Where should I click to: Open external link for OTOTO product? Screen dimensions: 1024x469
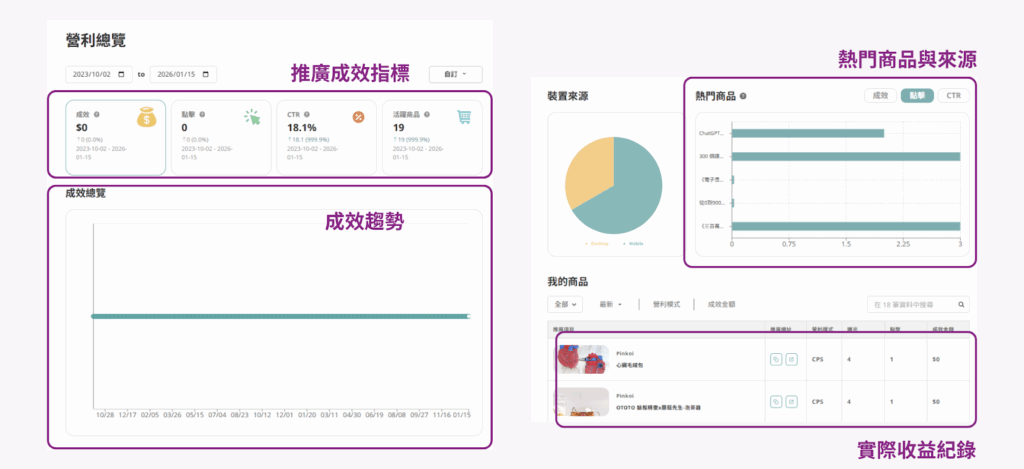click(x=791, y=401)
